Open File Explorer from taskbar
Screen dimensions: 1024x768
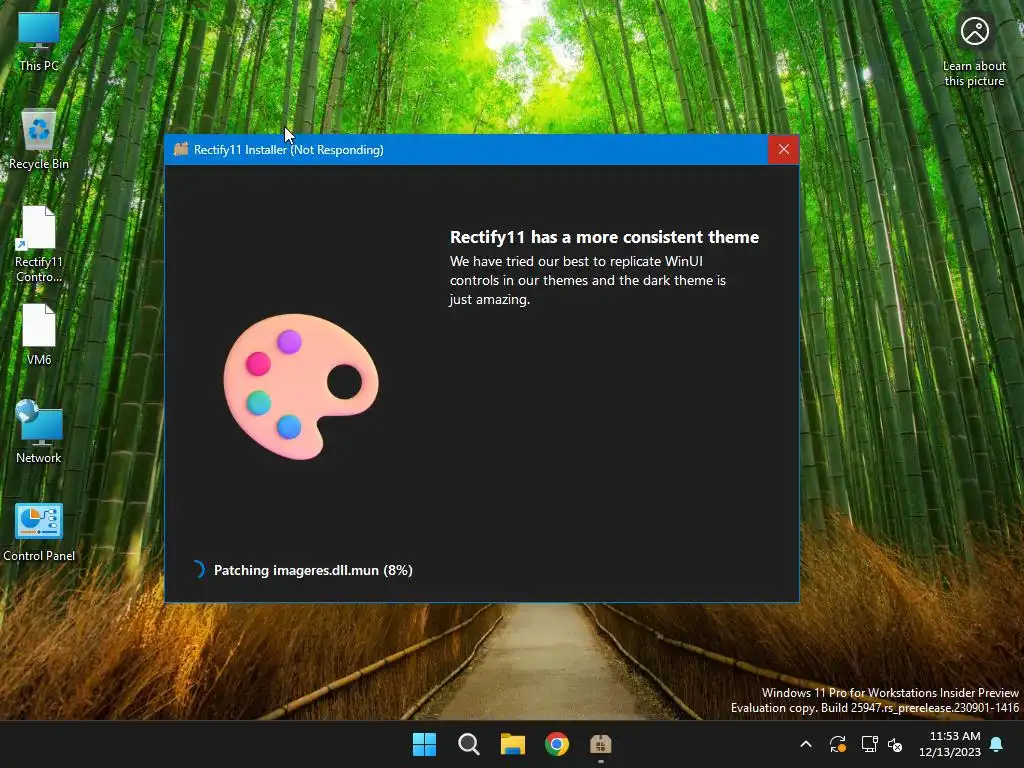(x=513, y=744)
